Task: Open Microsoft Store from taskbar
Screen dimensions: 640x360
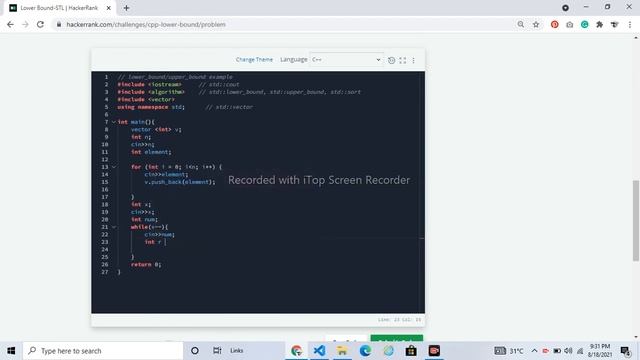Action: point(411,351)
